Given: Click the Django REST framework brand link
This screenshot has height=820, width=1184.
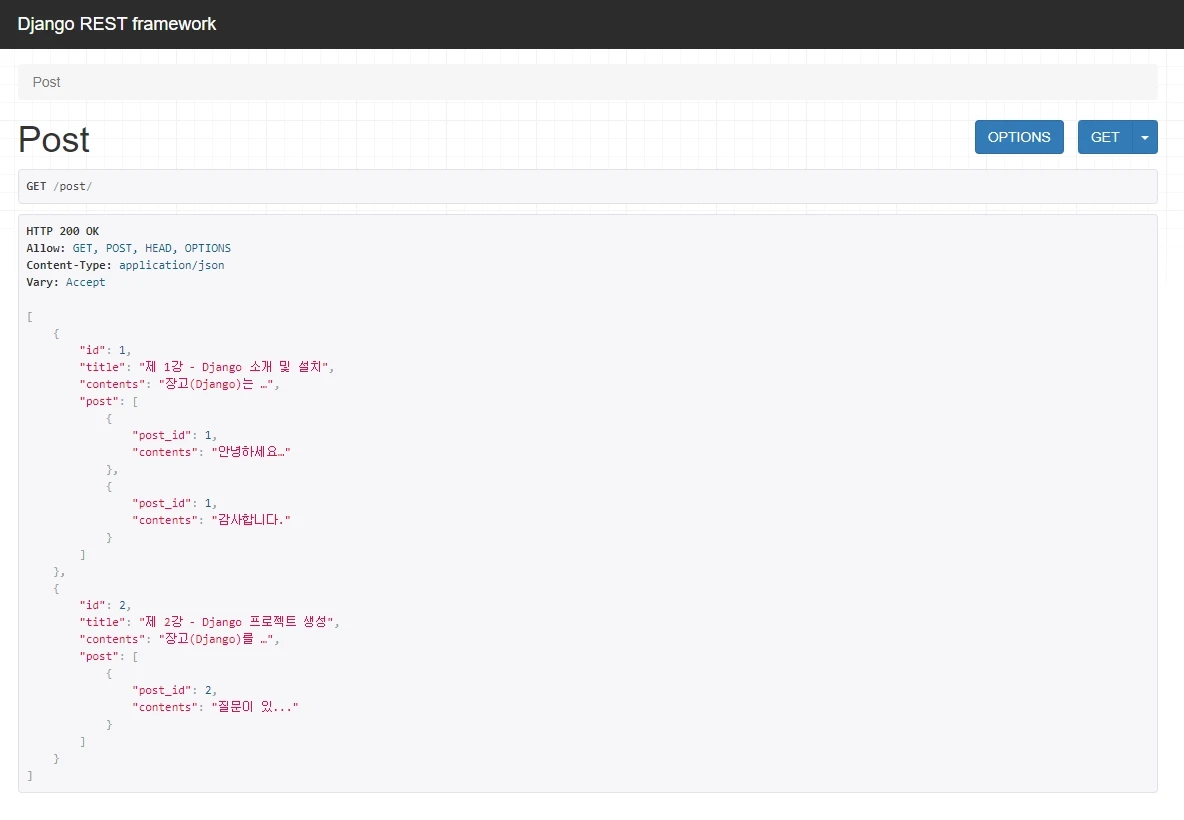Looking at the screenshot, I should (x=117, y=24).
